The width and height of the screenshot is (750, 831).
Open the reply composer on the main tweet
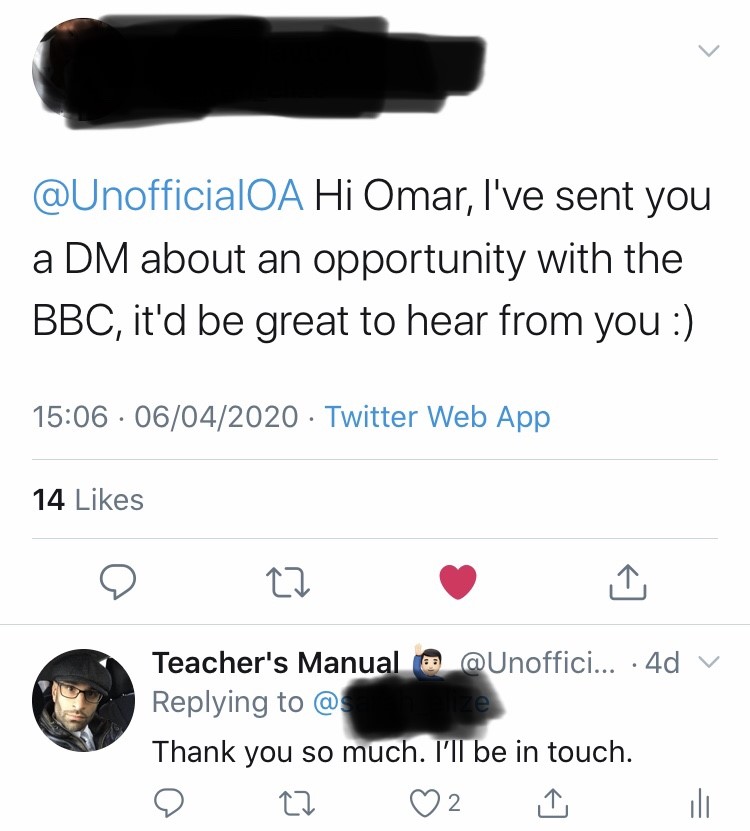pyautogui.click(x=117, y=583)
